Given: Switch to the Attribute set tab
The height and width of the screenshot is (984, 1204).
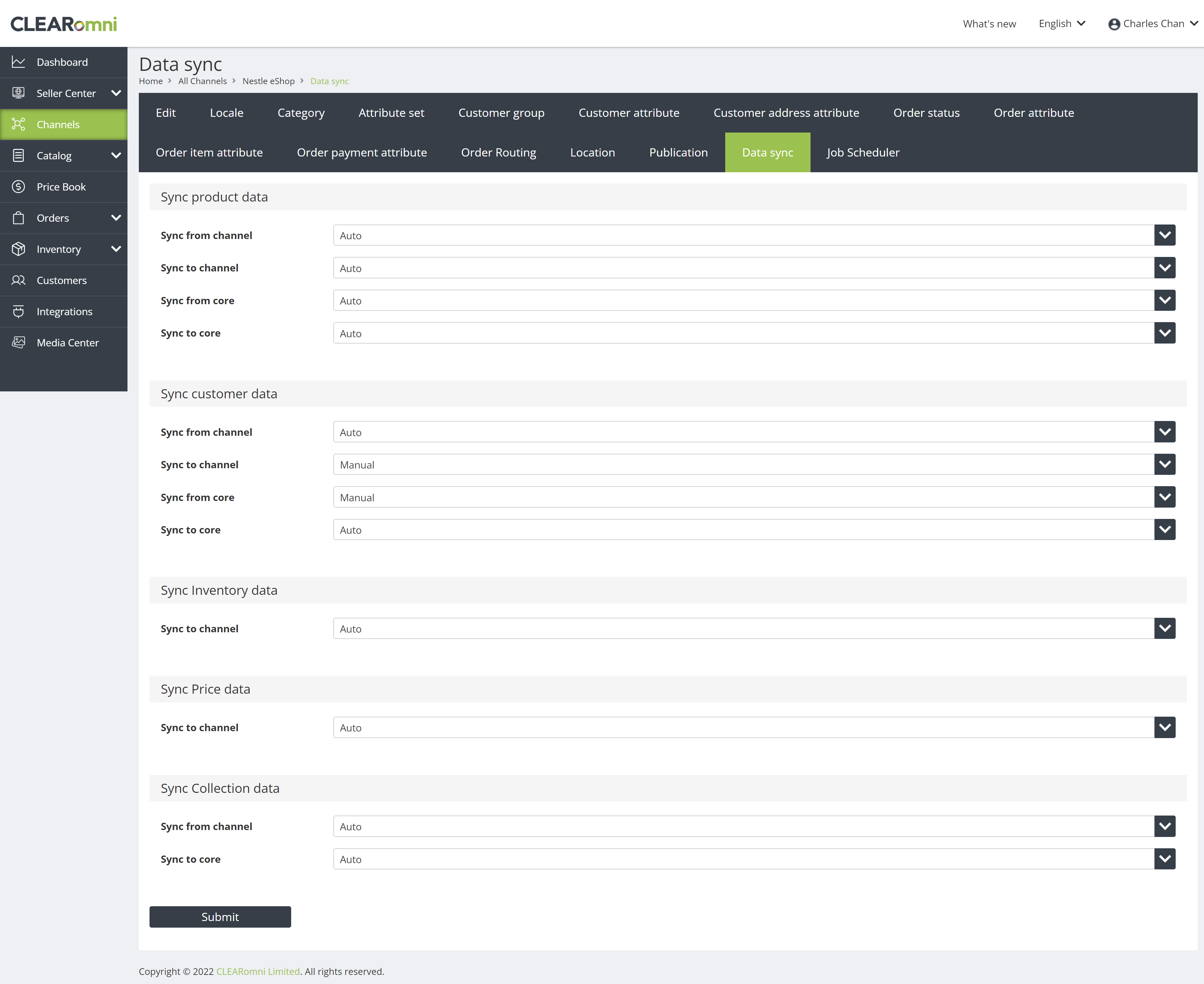Looking at the screenshot, I should pyautogui.click(x=392, y=113).
